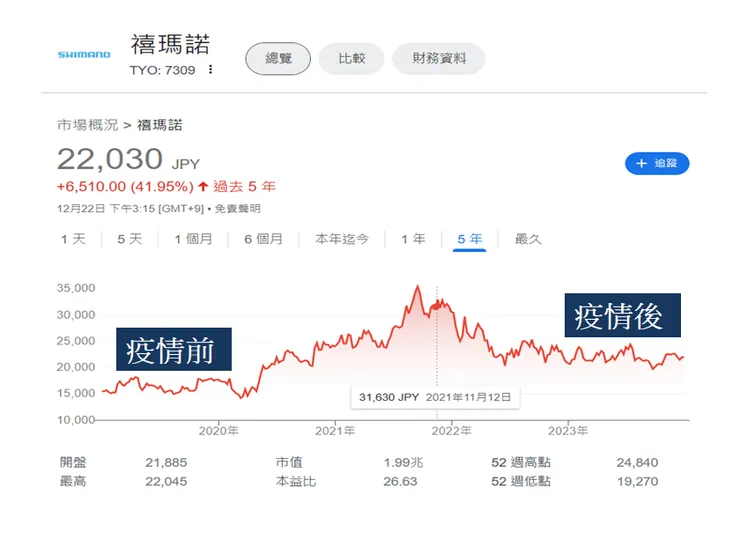Click the 31,630 JPY chart tooltip
This screenshot has width=740, height=539.
(x=435, y=397)
